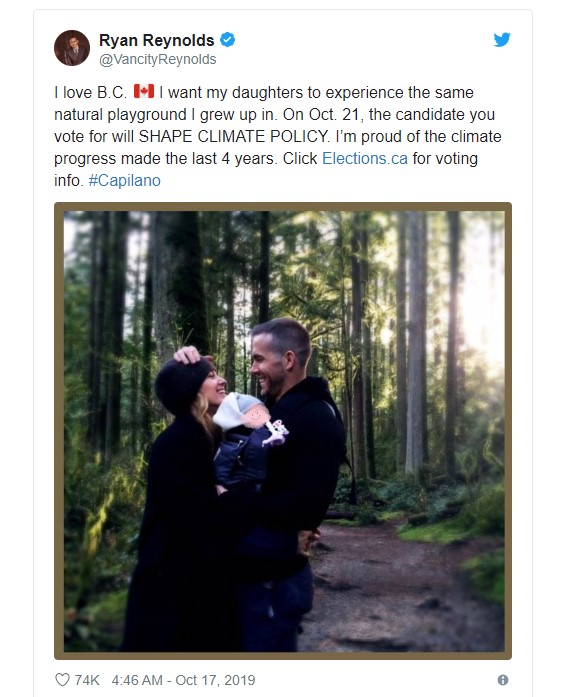Click the Ryan Reynolds display name
Image resolution: width=565 pixels, height=697 pixels.
pyautogui.click(x=156, y=40)
